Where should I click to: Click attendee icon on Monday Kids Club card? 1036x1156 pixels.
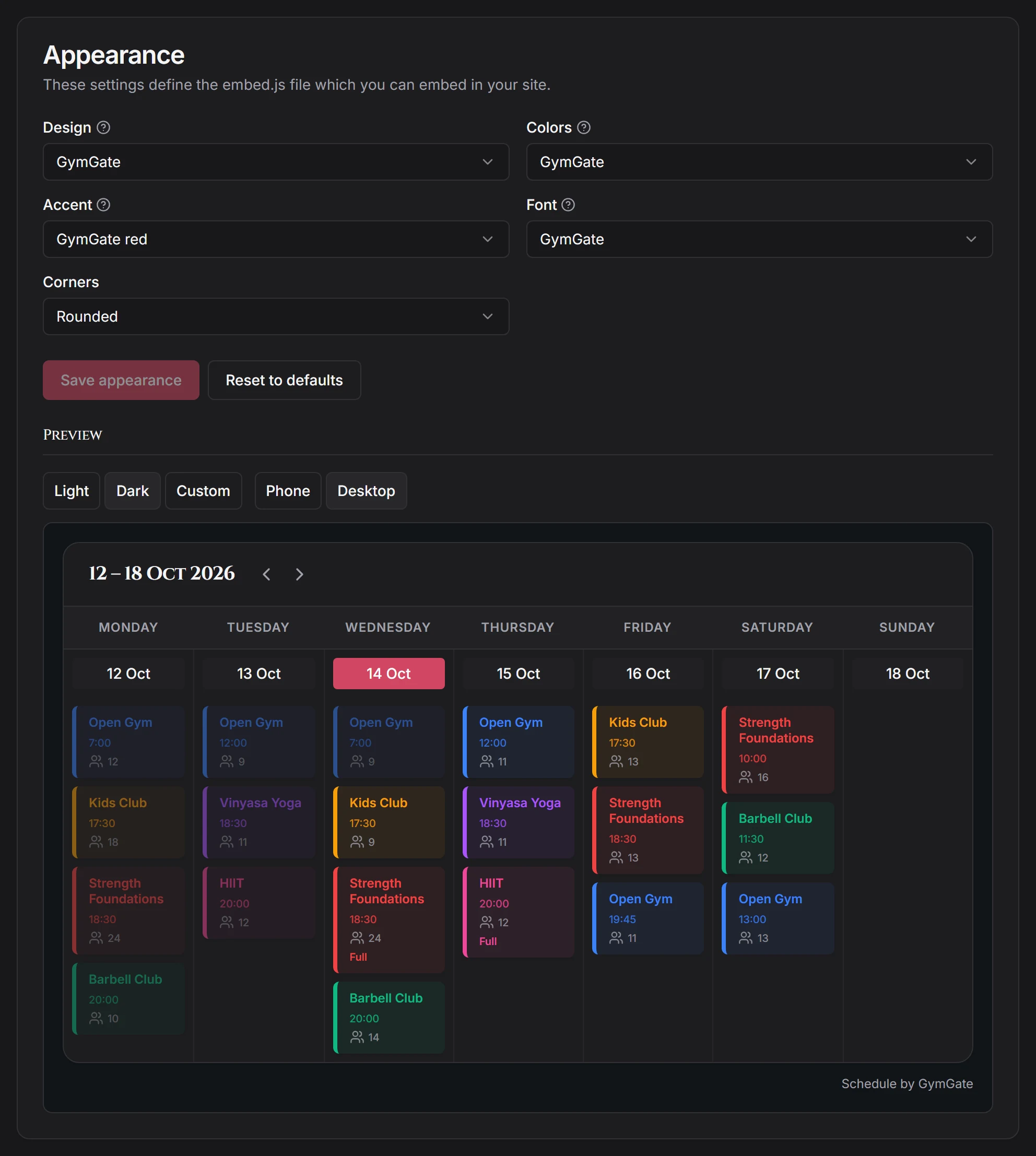coord(96,841)
